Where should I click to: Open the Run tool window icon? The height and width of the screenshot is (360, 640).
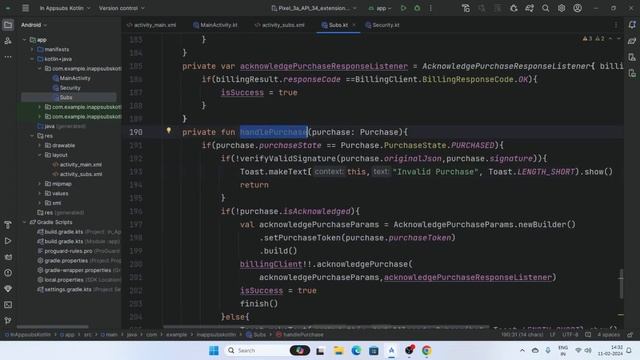pos(8,241)
